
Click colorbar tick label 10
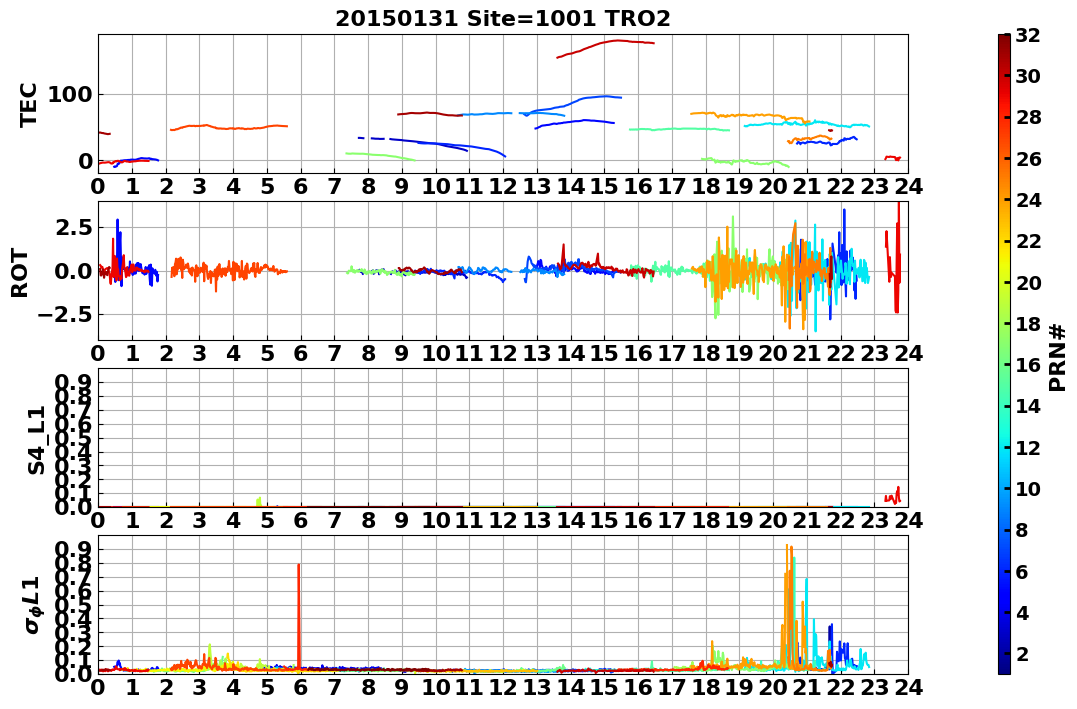[x=1028, y=488]
